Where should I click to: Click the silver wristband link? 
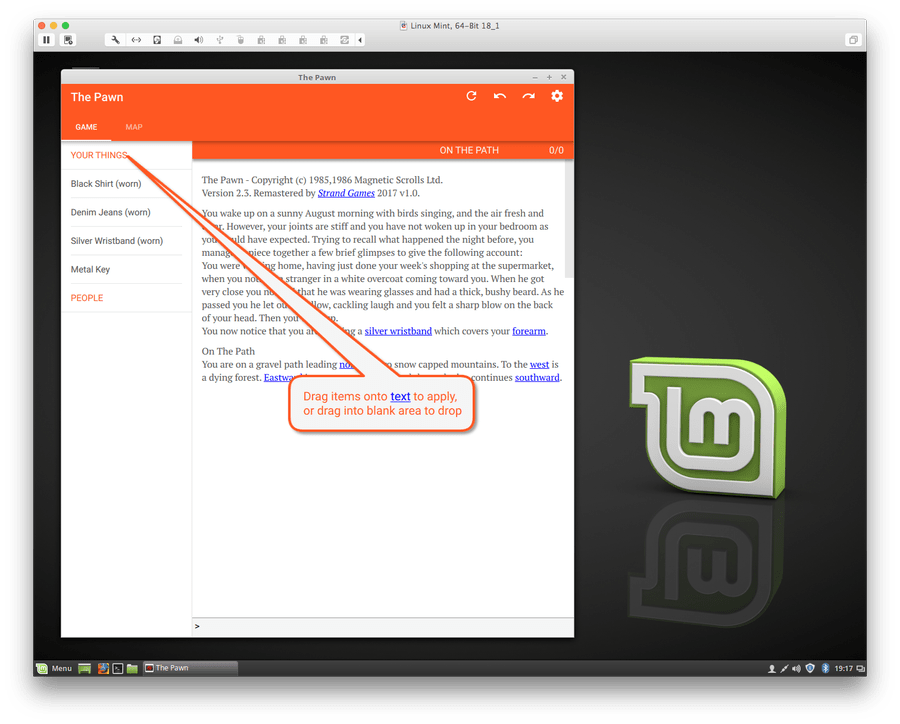point(398,331)
